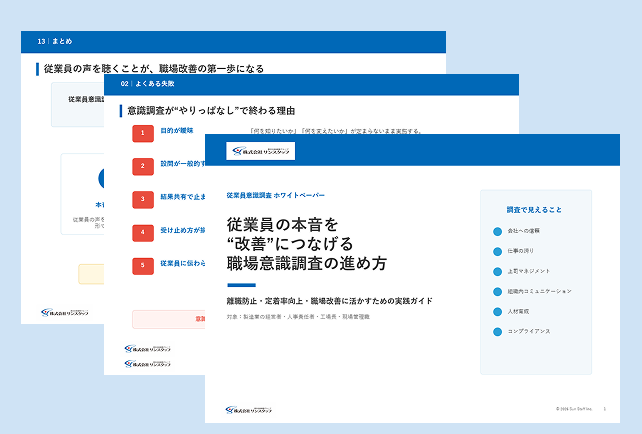Click the footer logo on the まとめ slide
The image size is (642, 434).
pos(65,313)
